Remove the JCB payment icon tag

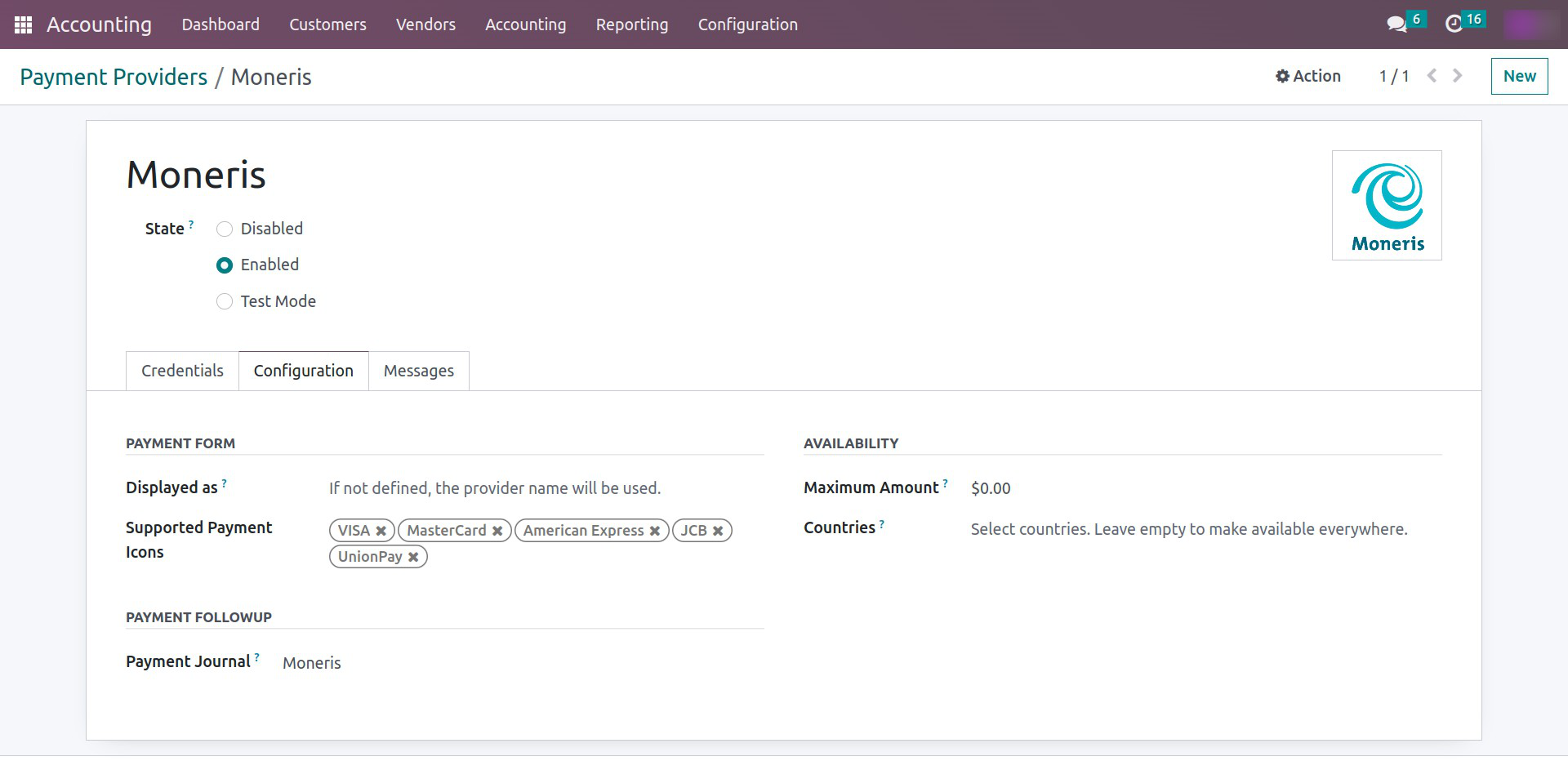point(718,531)
